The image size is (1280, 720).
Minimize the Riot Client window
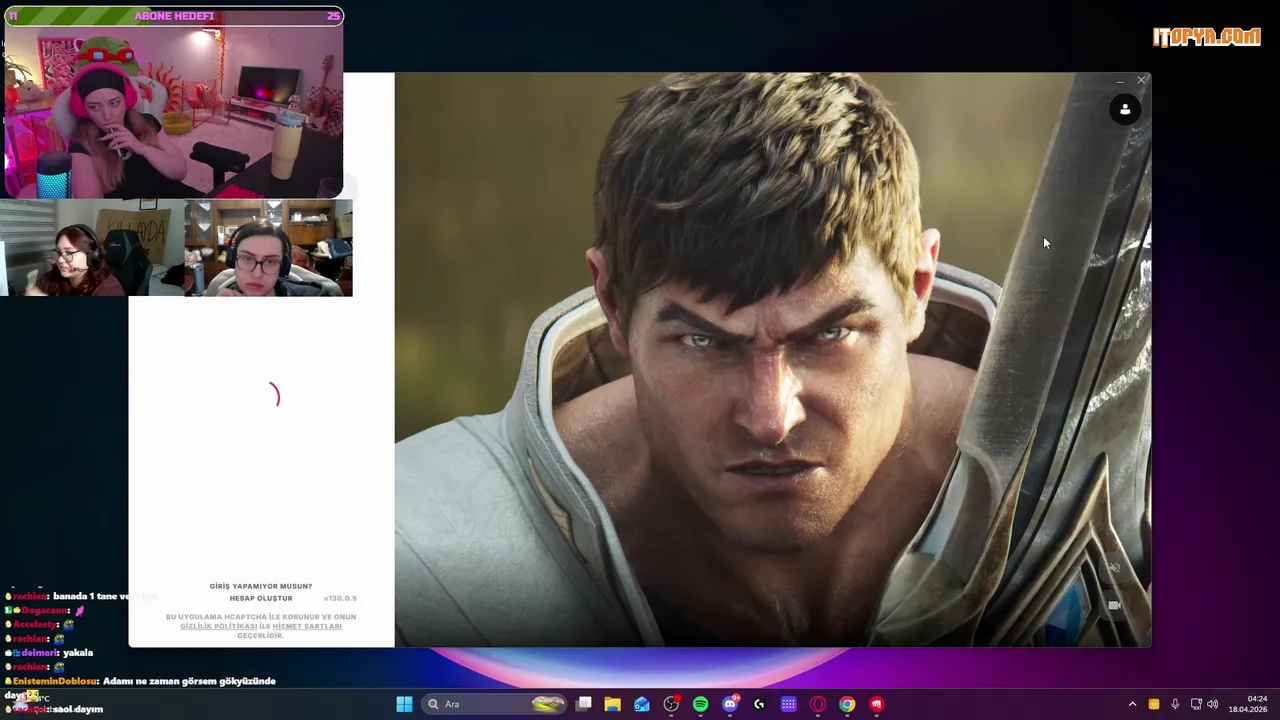tap(1119, 80)
